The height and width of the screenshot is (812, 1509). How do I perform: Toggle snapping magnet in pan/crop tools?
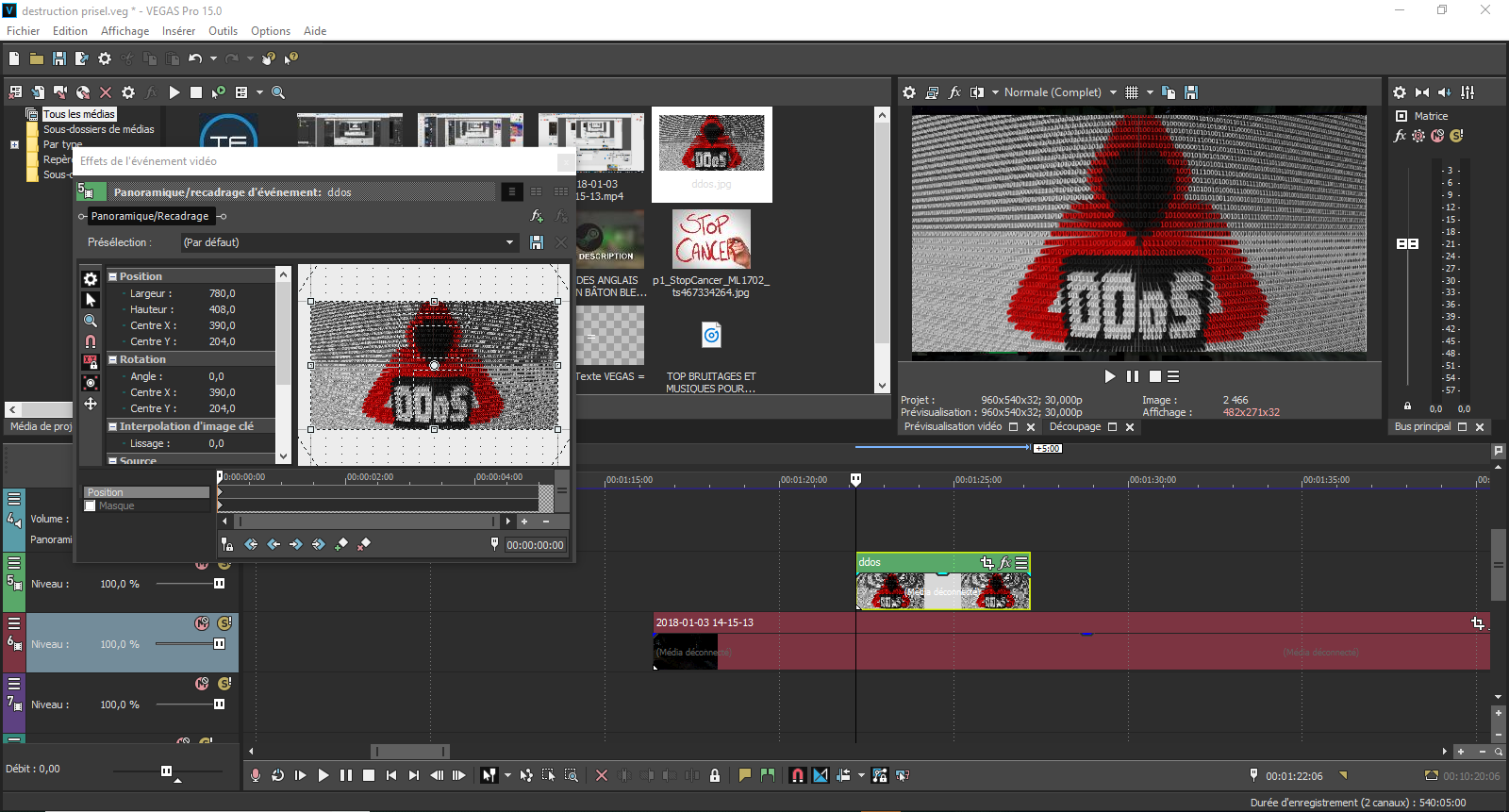tap(91, 341)
